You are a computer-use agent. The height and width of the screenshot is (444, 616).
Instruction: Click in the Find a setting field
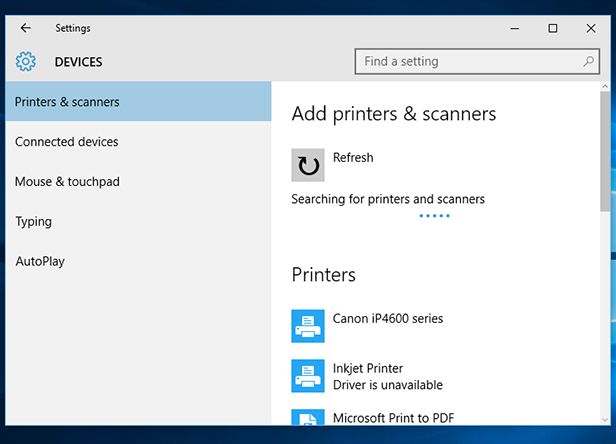tap(477, 61)
